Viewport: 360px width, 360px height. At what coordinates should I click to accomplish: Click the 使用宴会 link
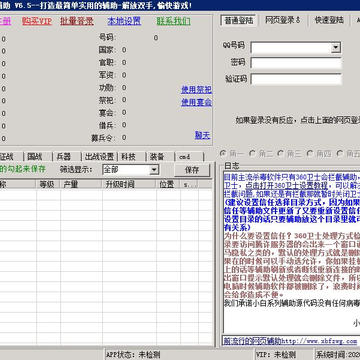(196, 102)
